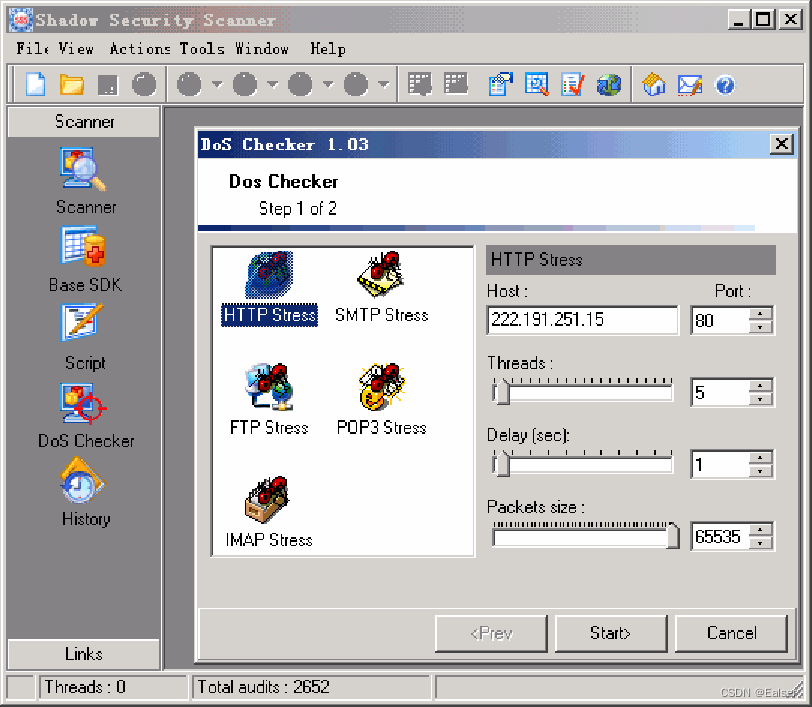Click the Threads value field showing 5
The image size is (812, 707).
[720, 393]
